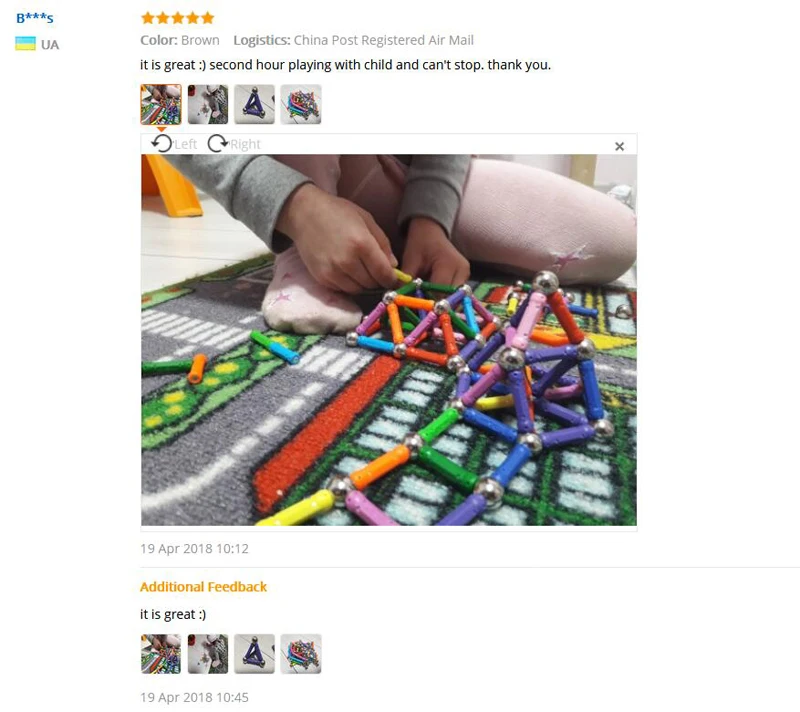
Task: Click the UA country label
Action: coord(50,45)
